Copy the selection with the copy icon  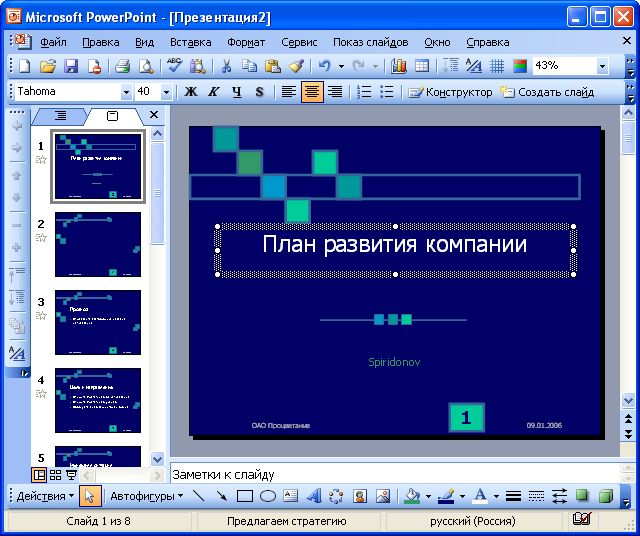[x=249, y=66]
